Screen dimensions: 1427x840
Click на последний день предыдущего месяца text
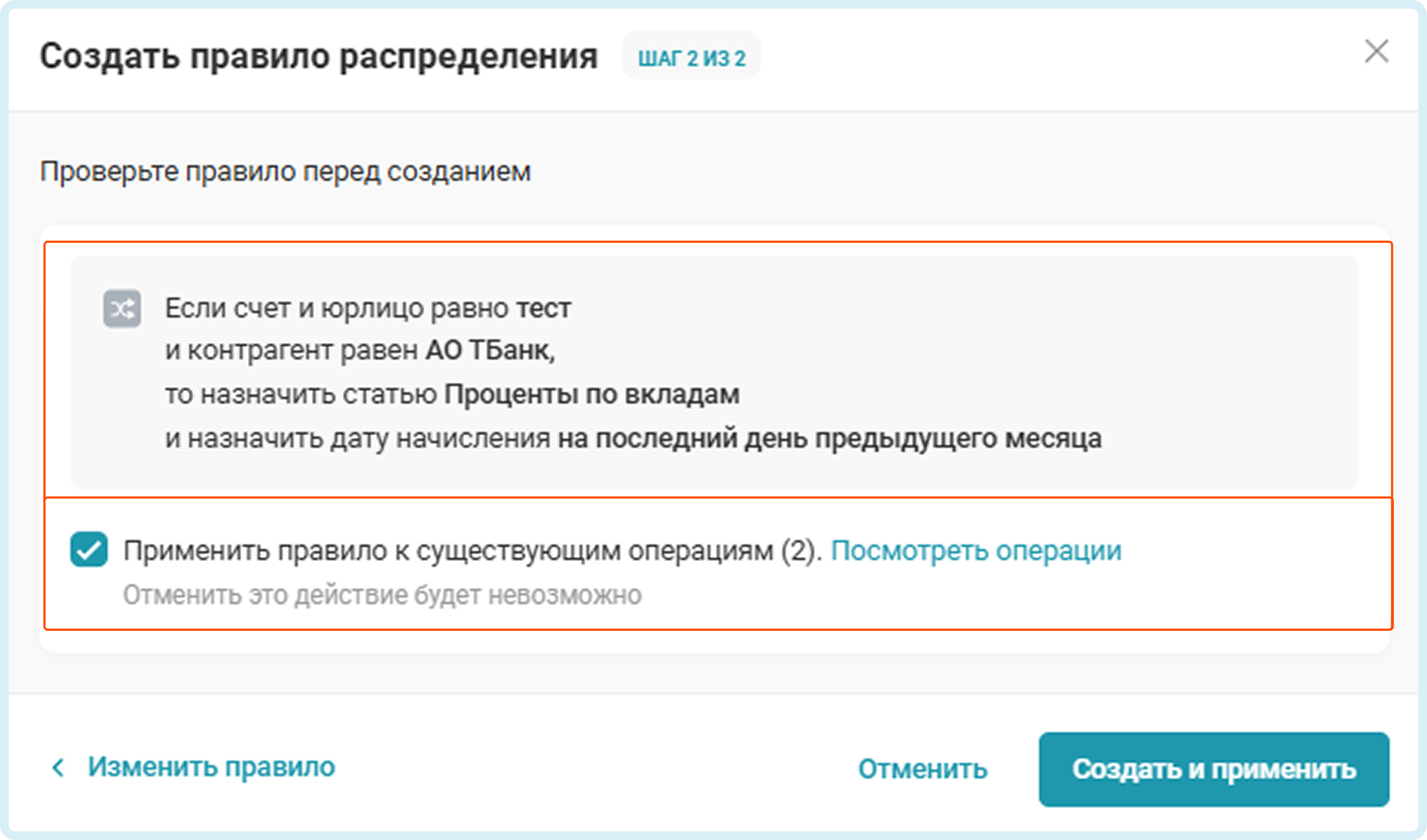pyautogui.click(x=830, y=438)
